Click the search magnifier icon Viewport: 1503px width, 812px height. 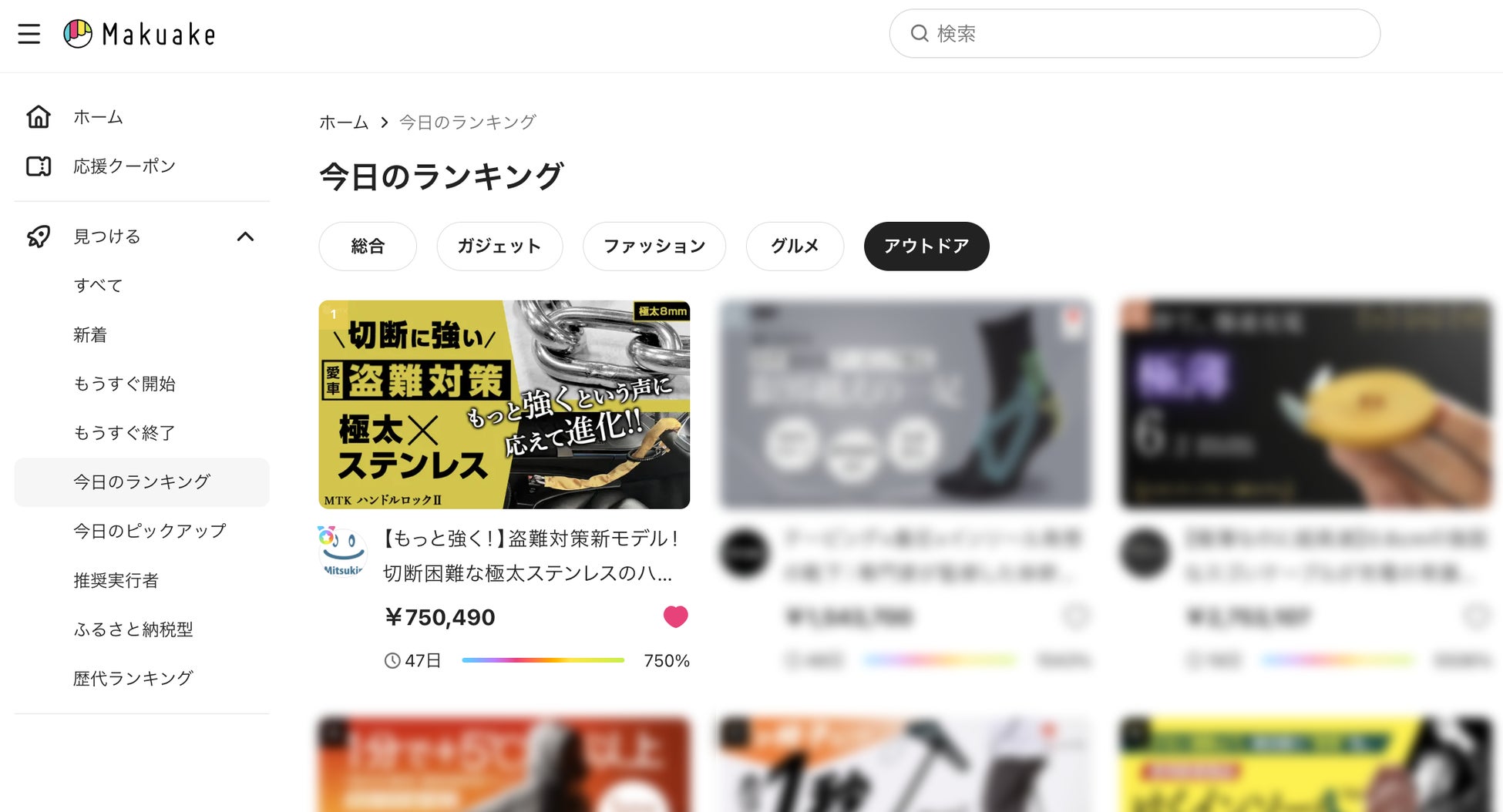[920, 33]
